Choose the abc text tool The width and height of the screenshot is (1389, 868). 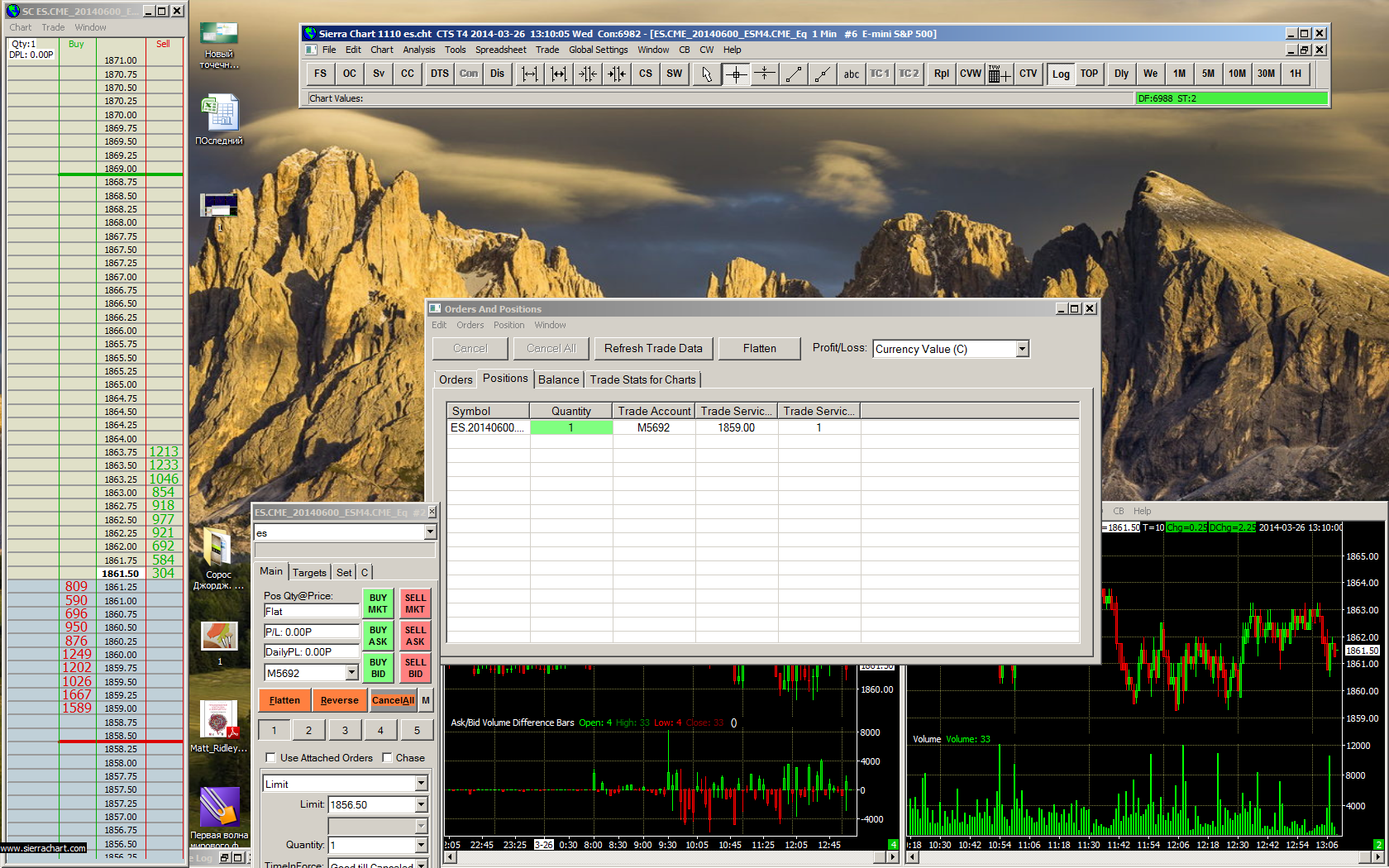(x=851, y=74)
